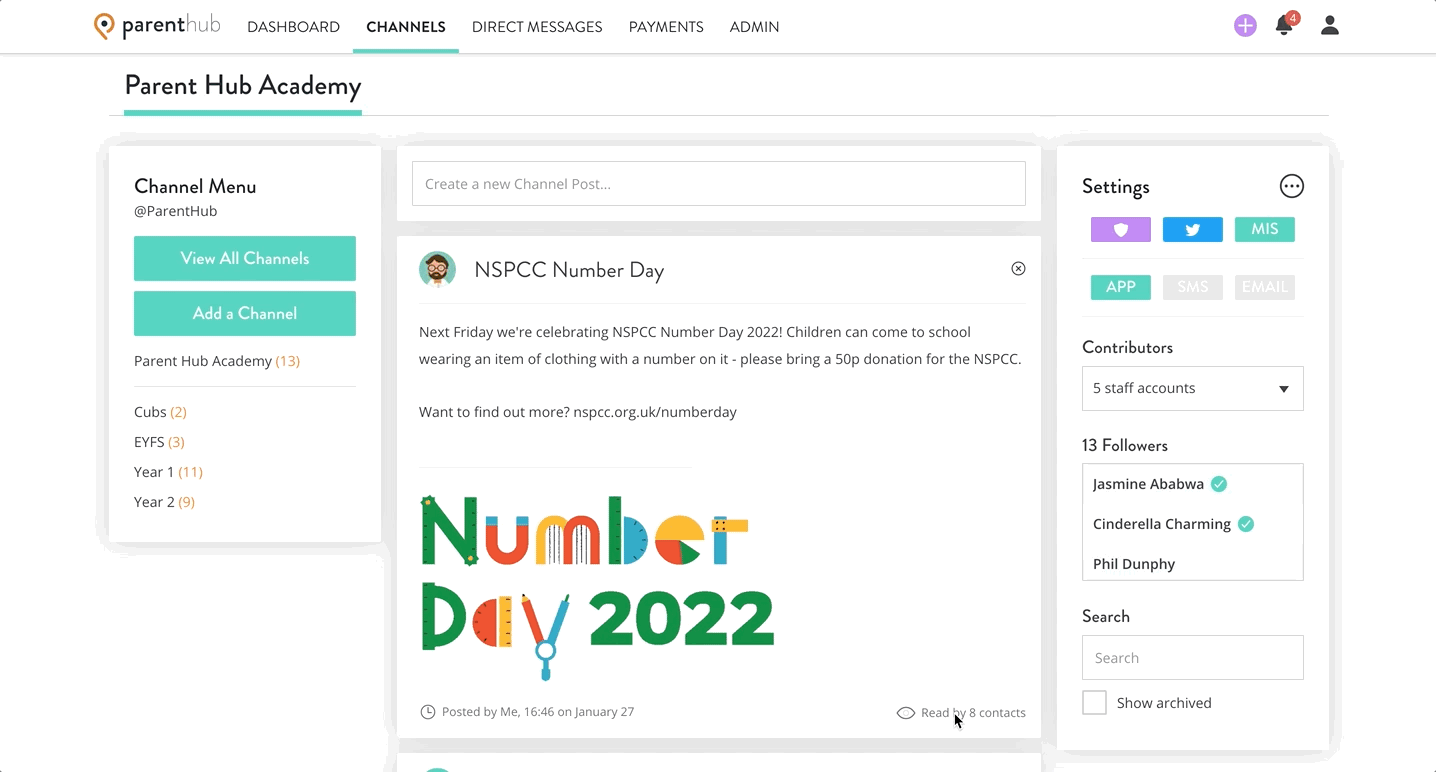
Task: Toggle the EMAIL delivery option
Action: click(1265, 287)
